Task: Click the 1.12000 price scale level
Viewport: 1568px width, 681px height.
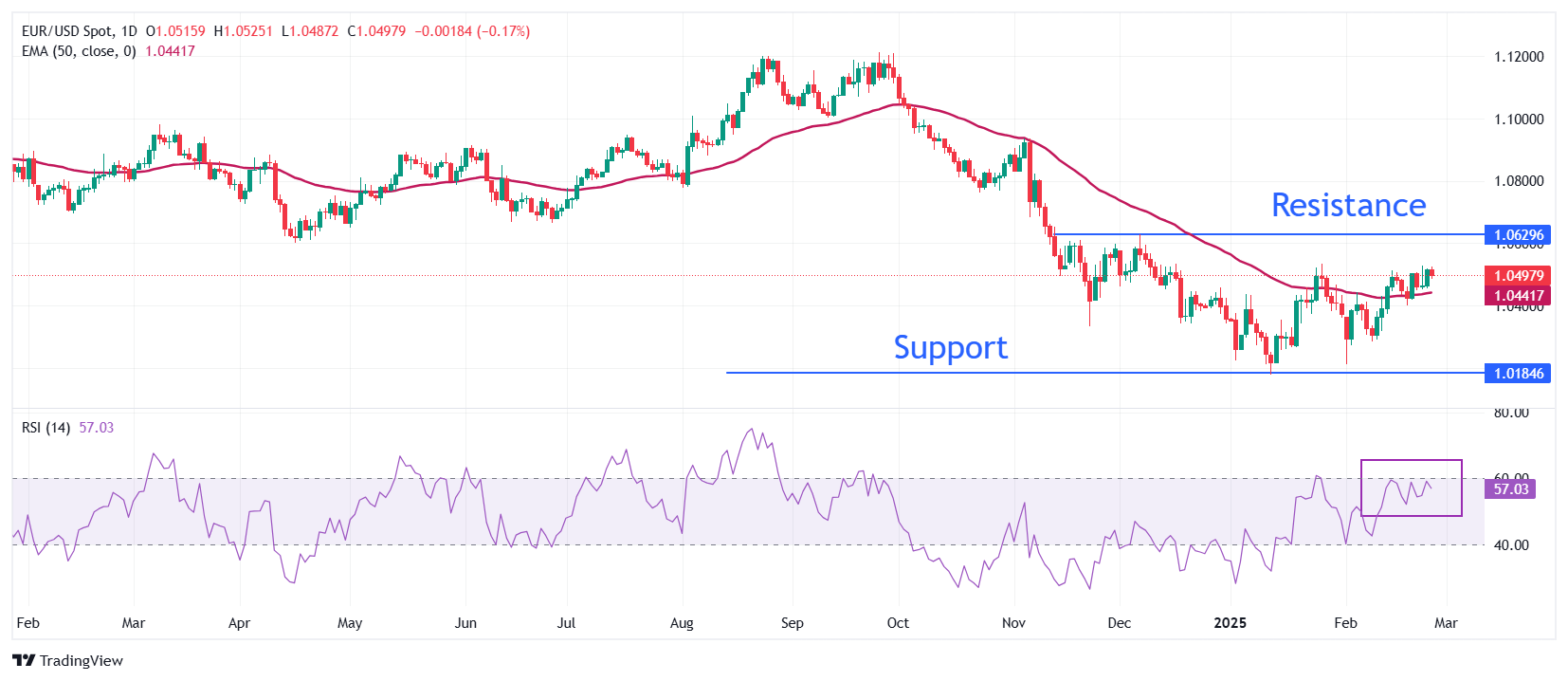Action: click(1519, 57)
